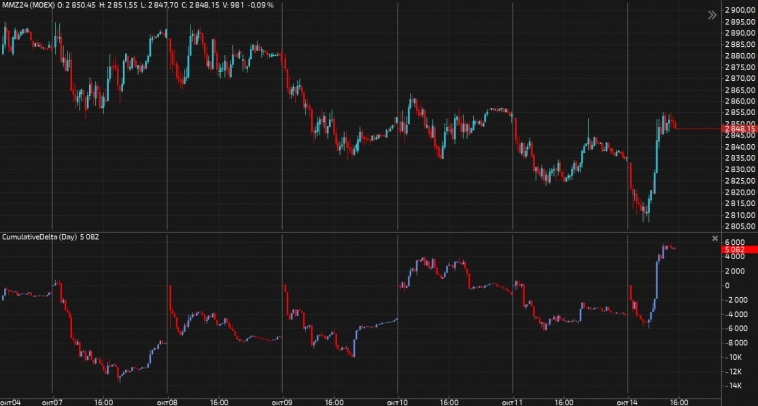Click 2 830,00 on the price axis

tap(739, 169)
